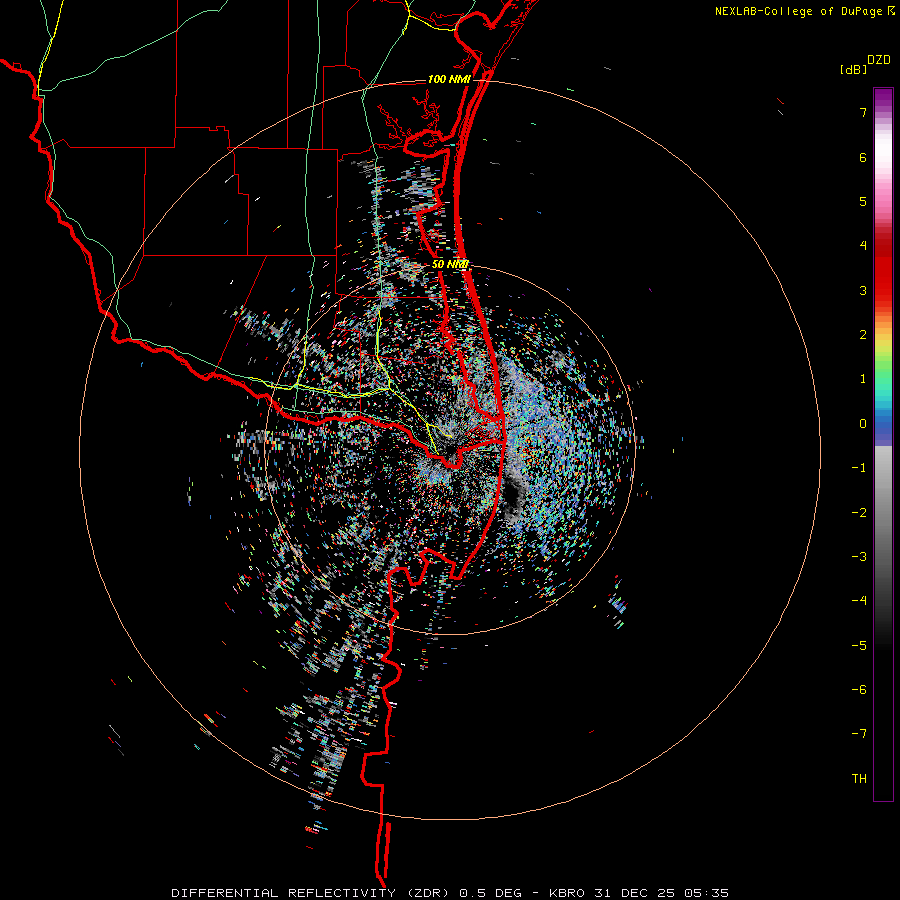The height and width of the screenshot is (900, 900).
Task: Click the legend value -4
Action: tap(859, 601)
